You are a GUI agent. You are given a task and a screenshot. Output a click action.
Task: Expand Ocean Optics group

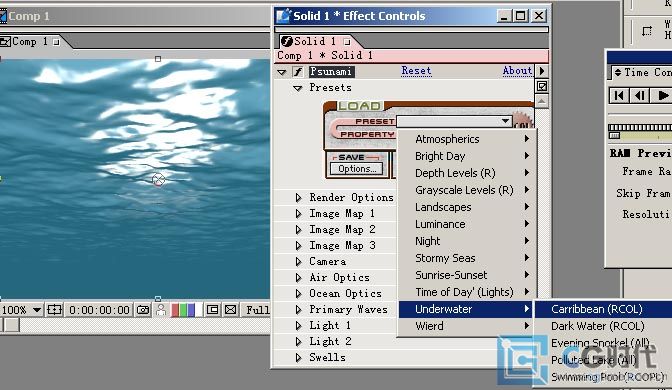tap(298, 294)
